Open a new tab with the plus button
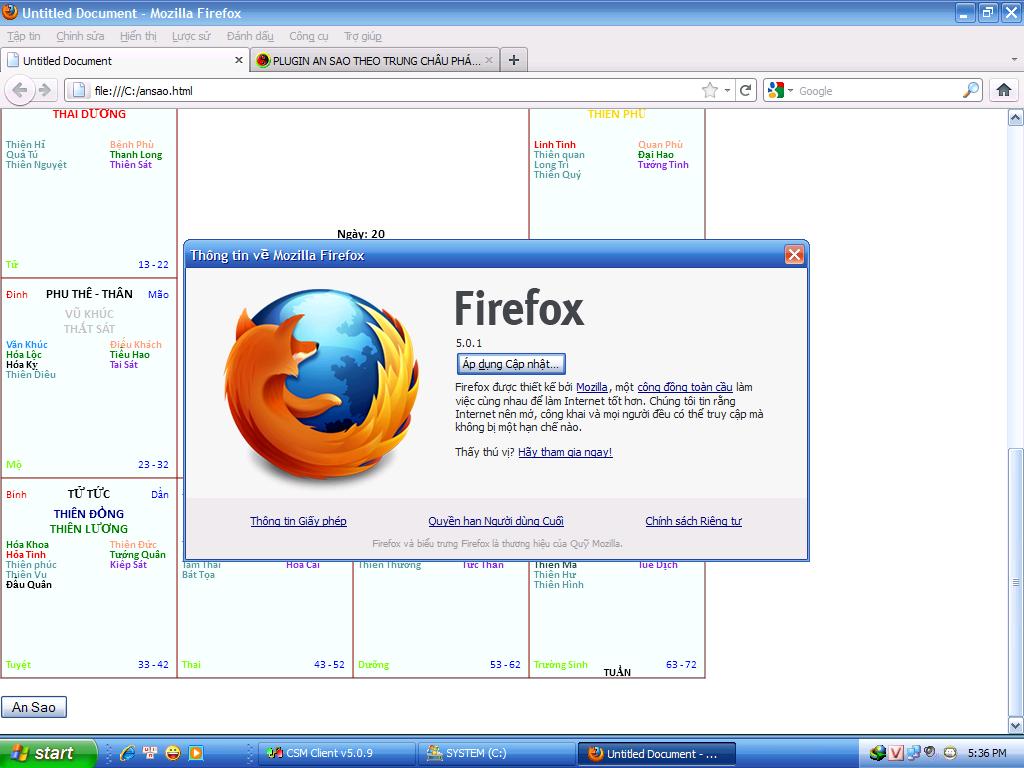Image resolution: width=1024 pixels, height=768 pixels. click(x=513, y=60)
